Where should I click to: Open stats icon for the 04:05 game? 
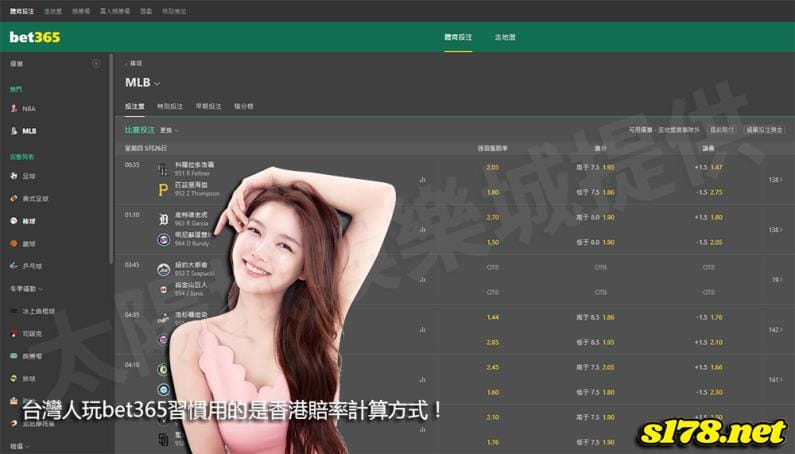click(422, 330)
